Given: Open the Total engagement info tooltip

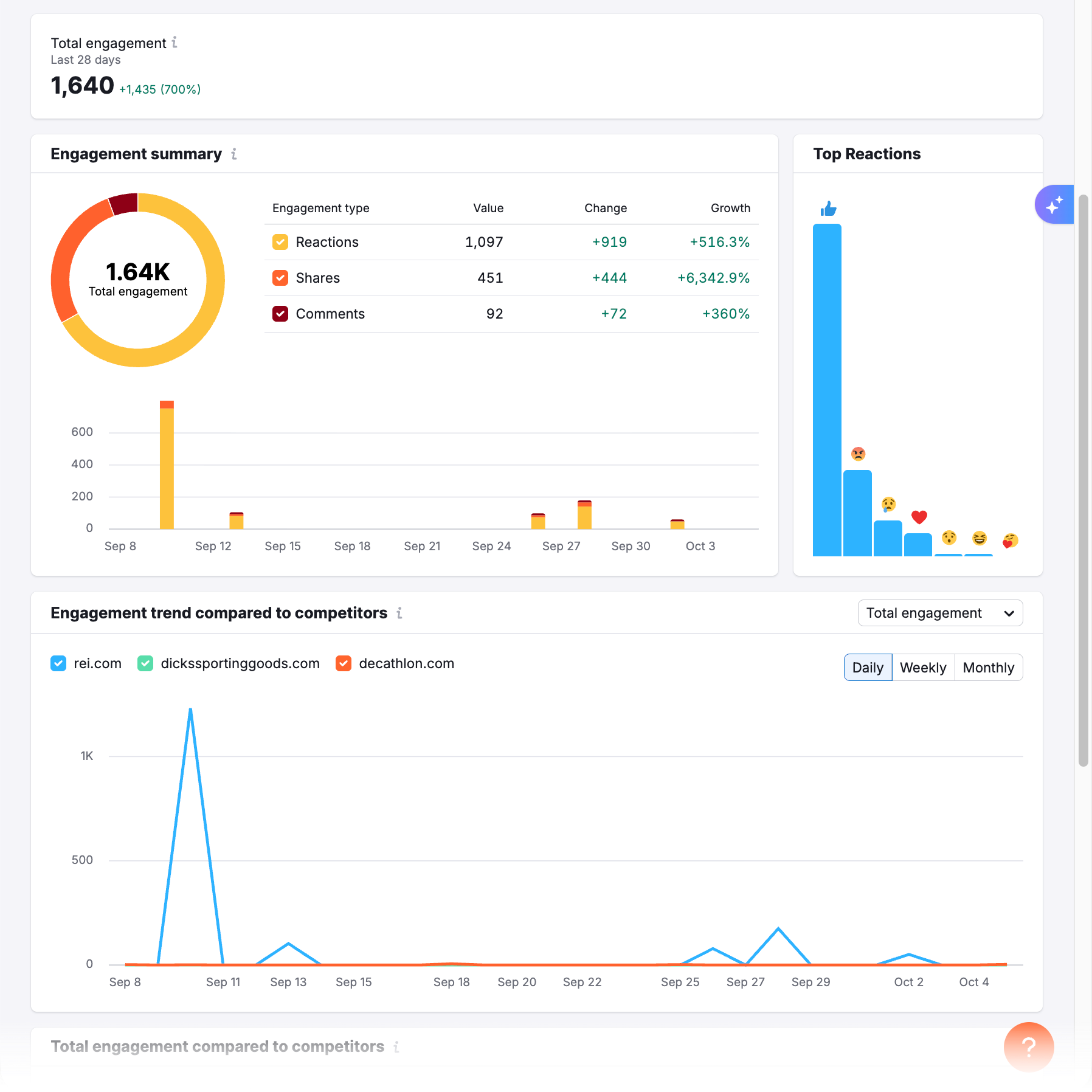Looking at the screenshot, I should coord(175,43).
